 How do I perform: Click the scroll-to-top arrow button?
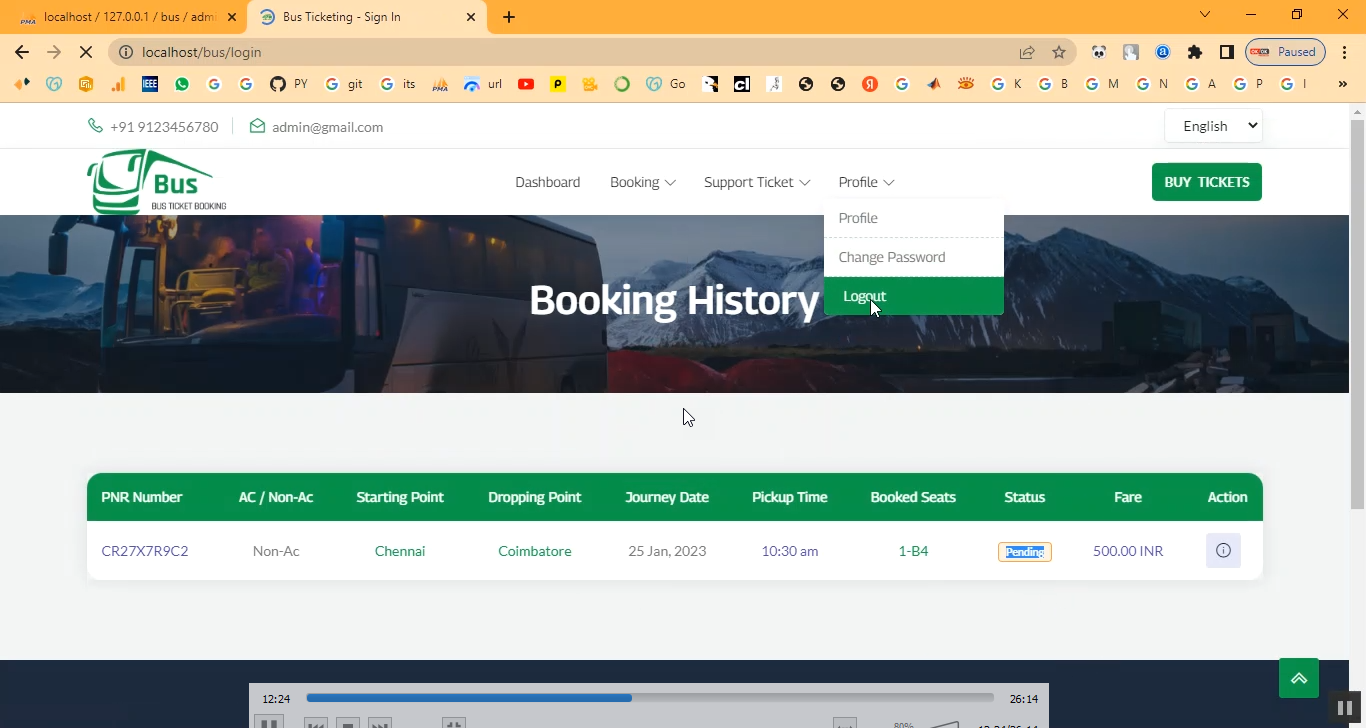(1298, 678)
